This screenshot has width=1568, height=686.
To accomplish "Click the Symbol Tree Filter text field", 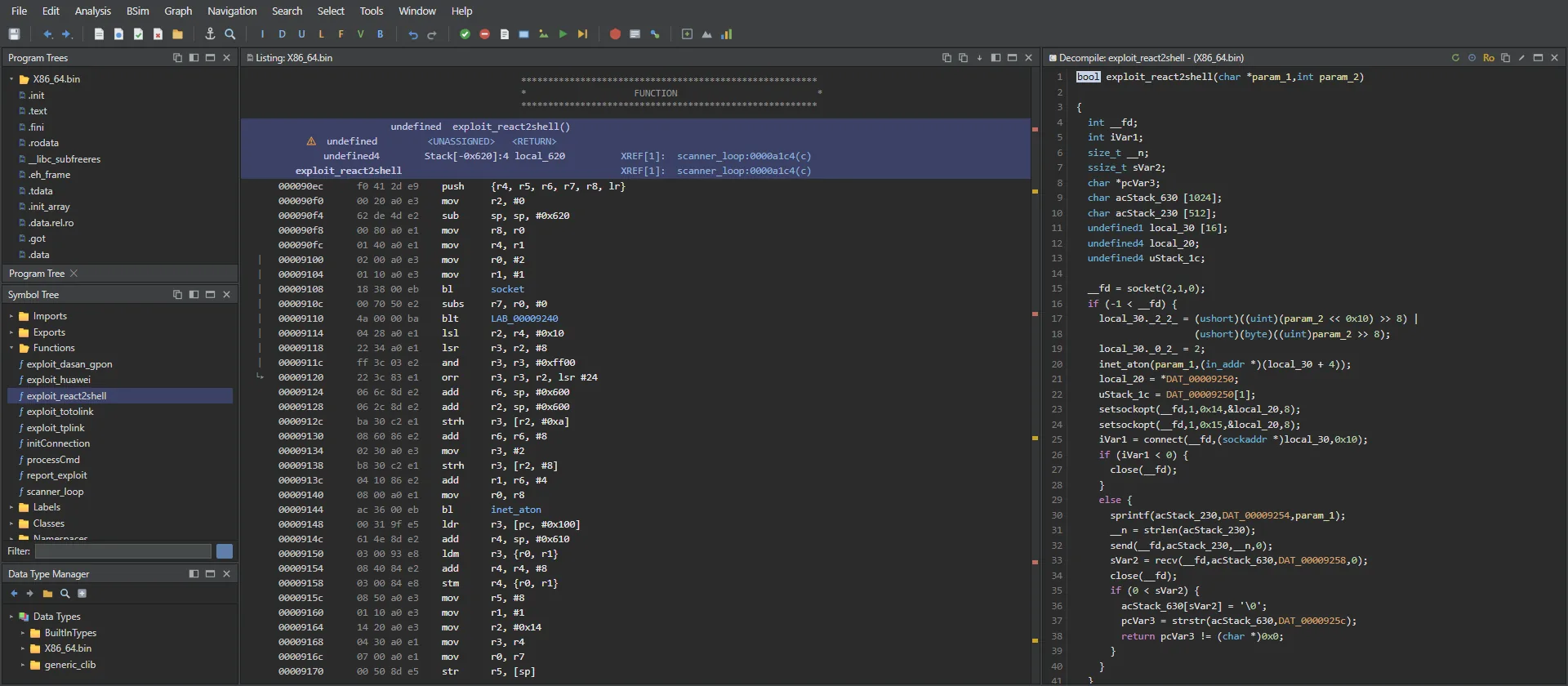I will (122, 551).
